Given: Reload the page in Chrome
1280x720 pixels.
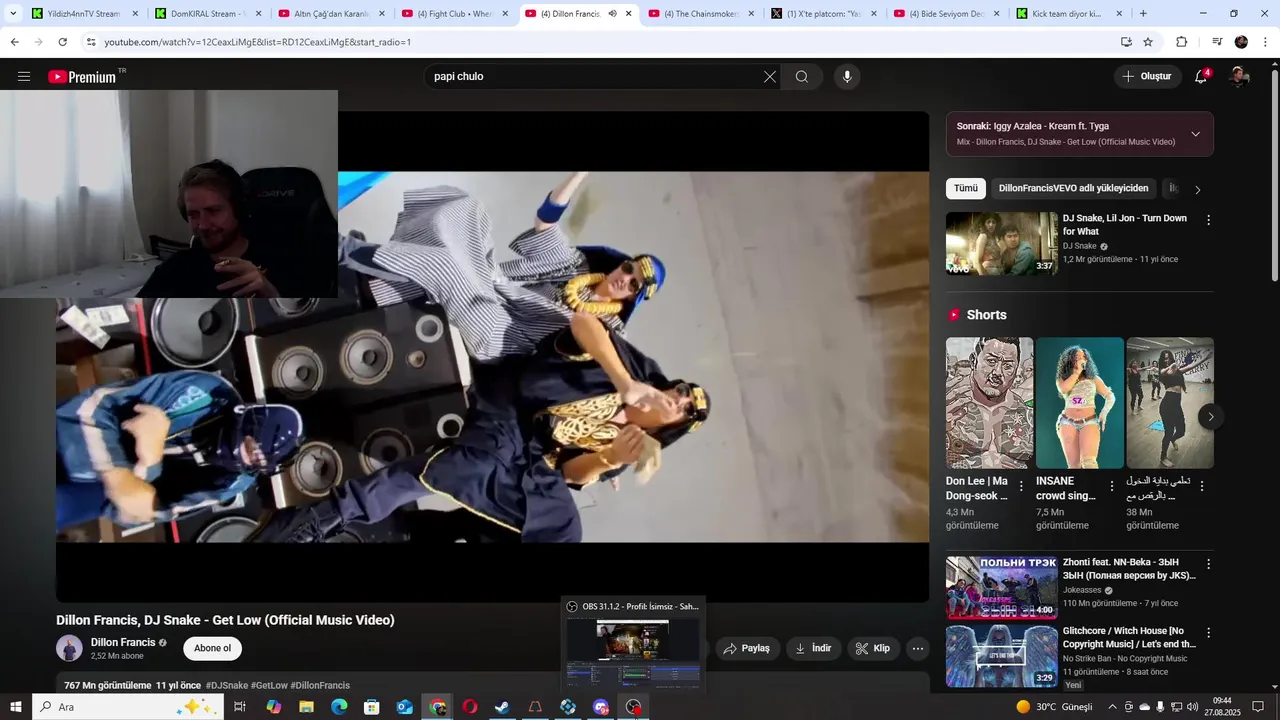Looking at the screenshot, I should click(x=62, y=42).
